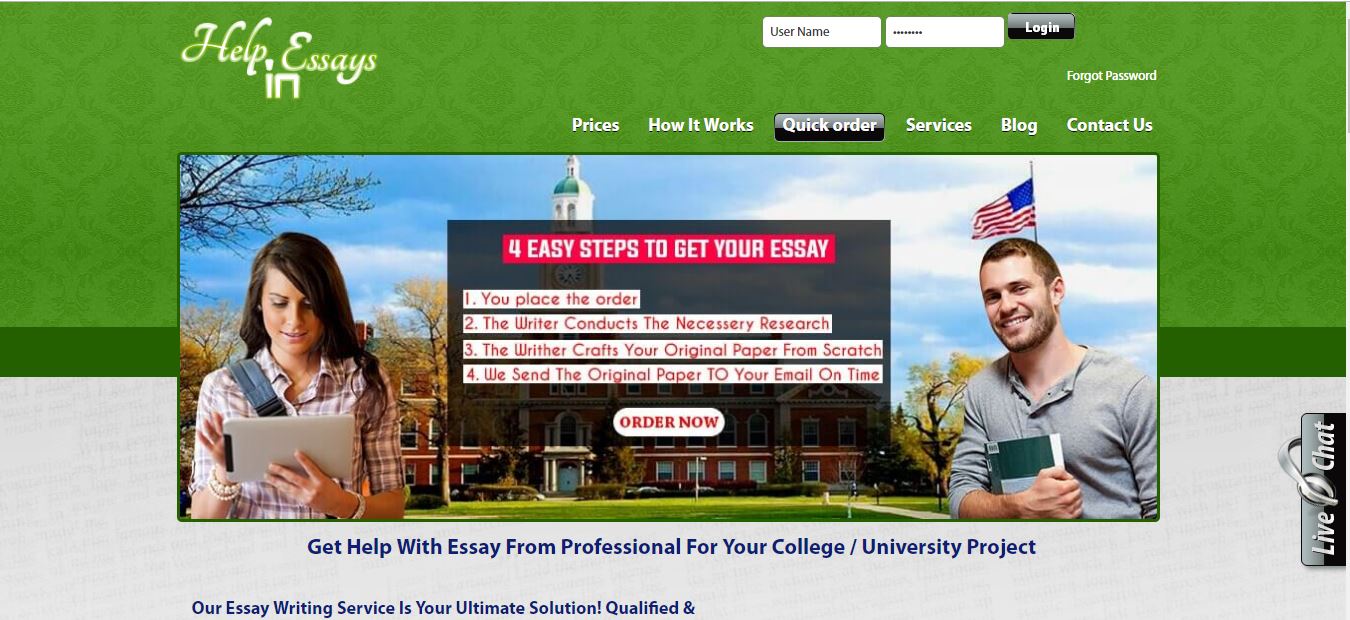
Task: Open the Contact Us page
Action: point(1109,125)
